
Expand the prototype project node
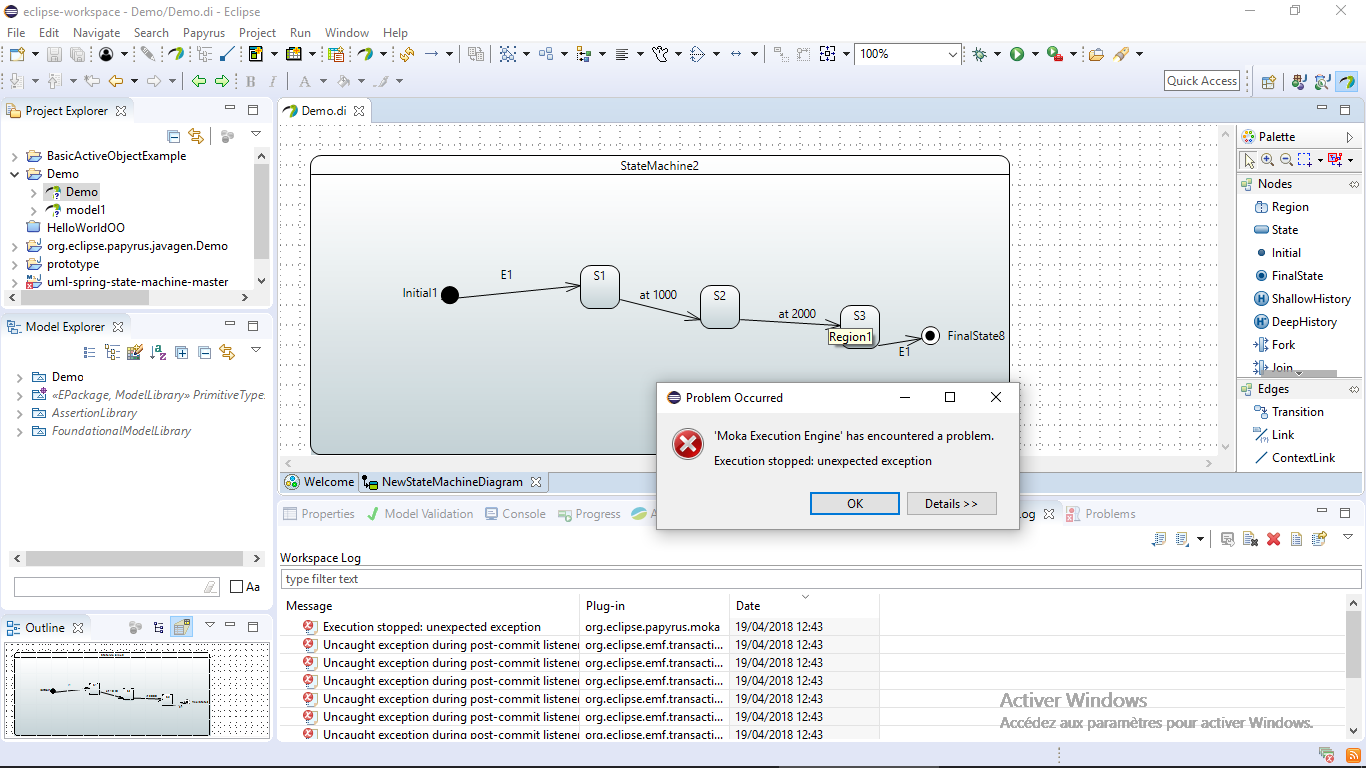click(15, 264)
